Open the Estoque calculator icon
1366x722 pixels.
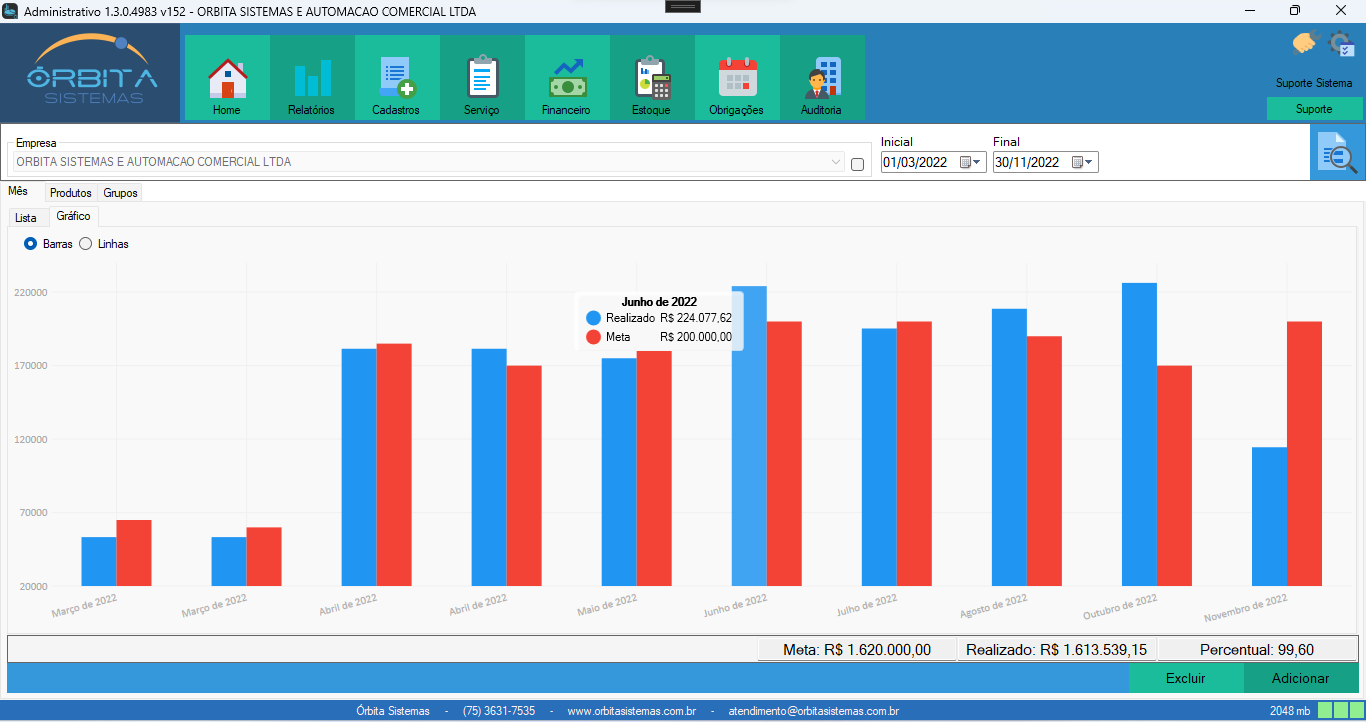[651, 78]
